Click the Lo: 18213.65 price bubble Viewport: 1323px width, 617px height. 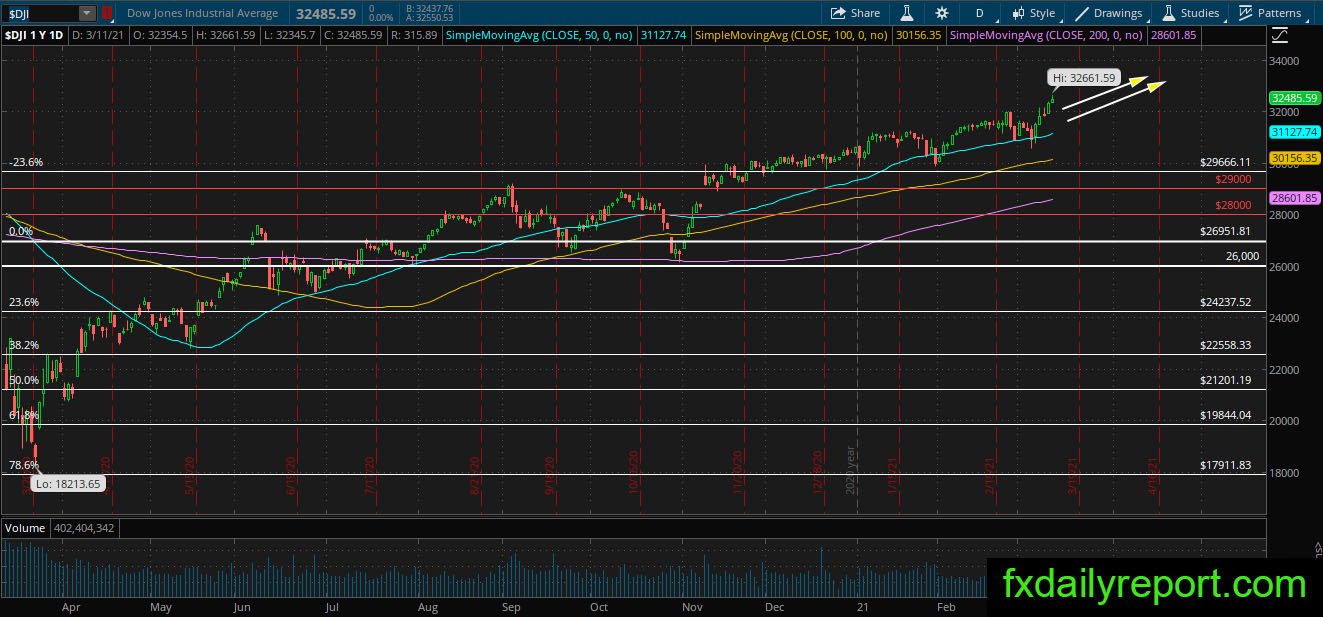pos(68,483)
